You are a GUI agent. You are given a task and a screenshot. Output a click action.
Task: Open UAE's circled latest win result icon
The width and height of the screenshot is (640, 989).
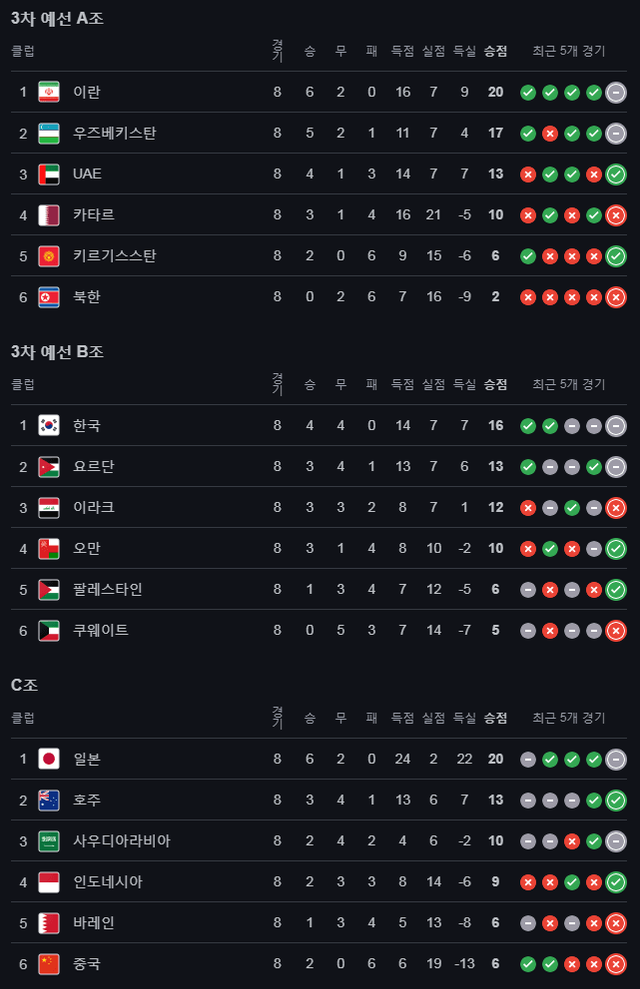pos(616,174)
